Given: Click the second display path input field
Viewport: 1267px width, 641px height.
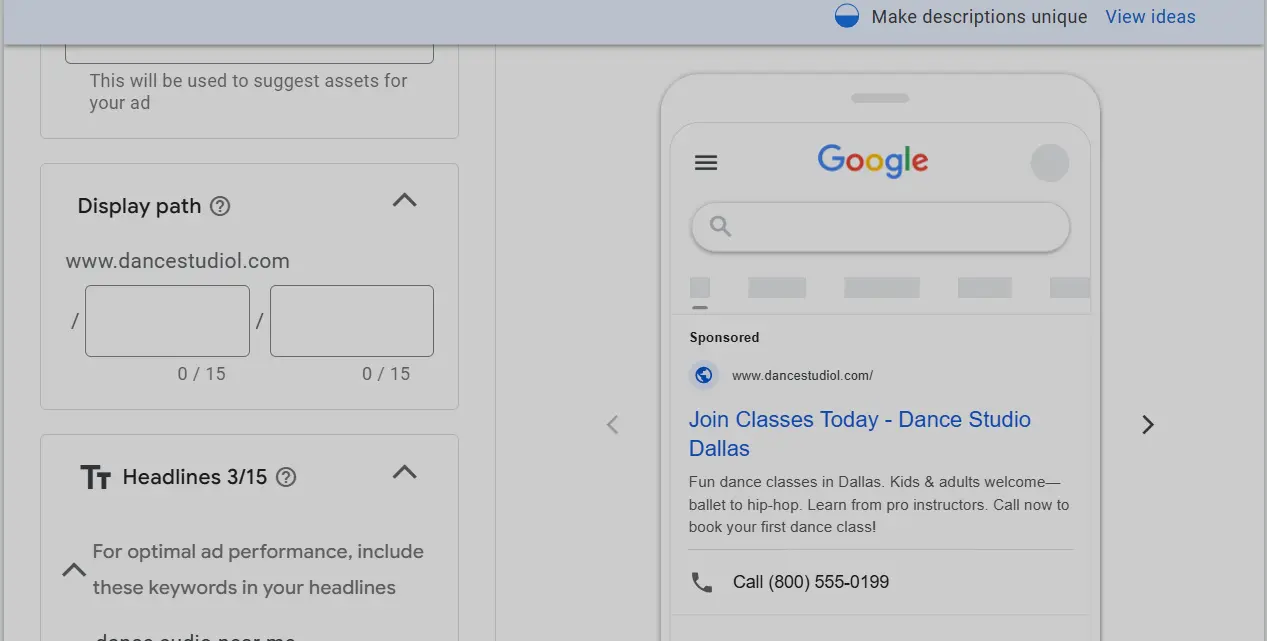Looking at the screenshot, I should (351, 320).
